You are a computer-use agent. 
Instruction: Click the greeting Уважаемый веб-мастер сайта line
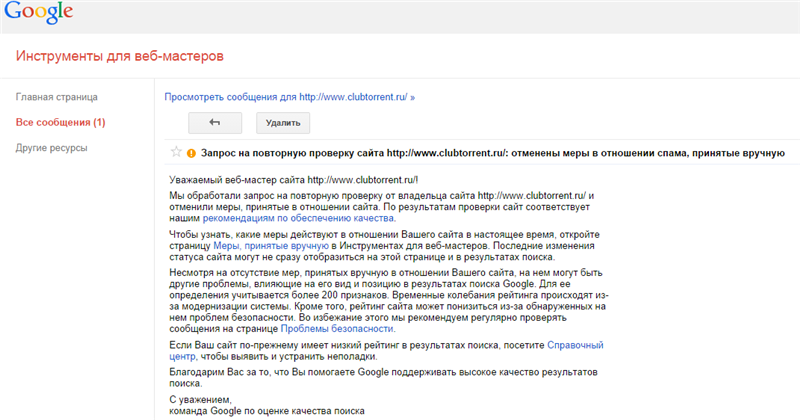click(x=294, y=180)
